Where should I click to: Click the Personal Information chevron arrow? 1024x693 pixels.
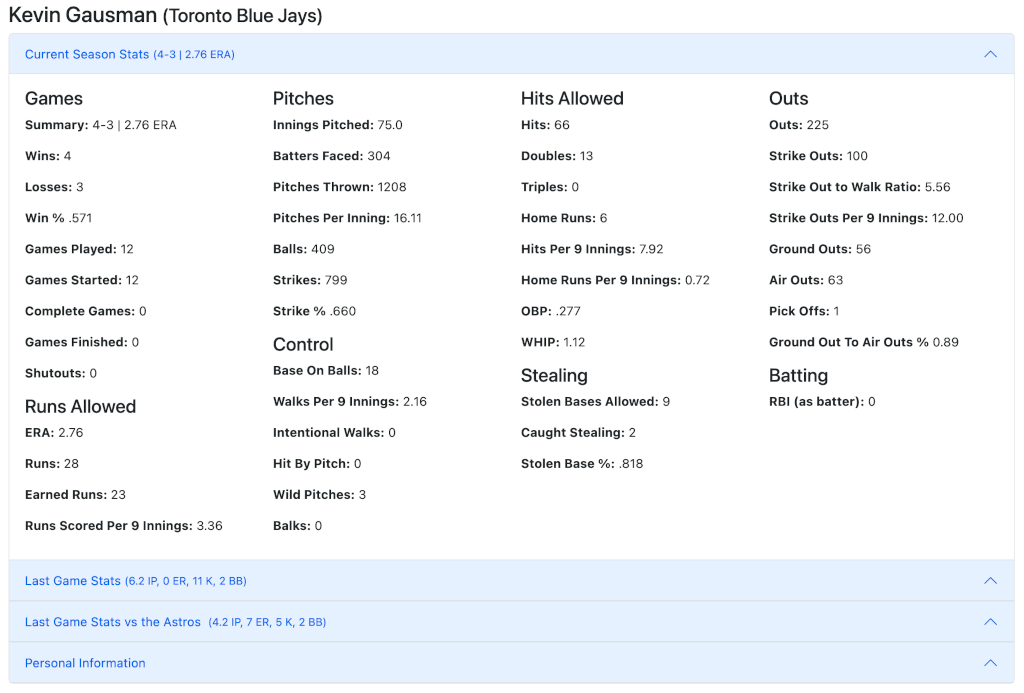tap(990, 662)
